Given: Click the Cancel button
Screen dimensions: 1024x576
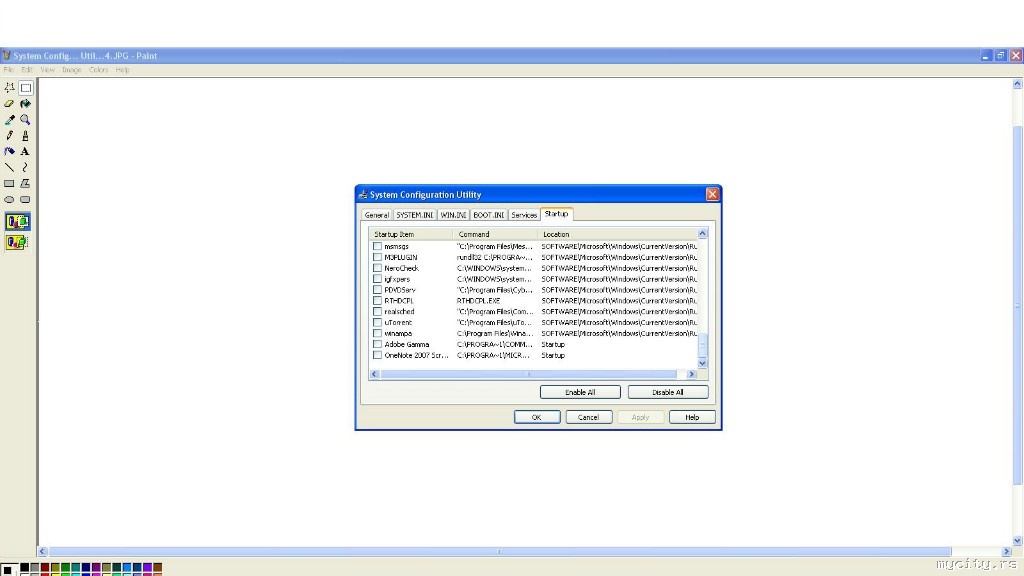Looking at the screenshot, I should pyautogui.click(x=588, y=417).
